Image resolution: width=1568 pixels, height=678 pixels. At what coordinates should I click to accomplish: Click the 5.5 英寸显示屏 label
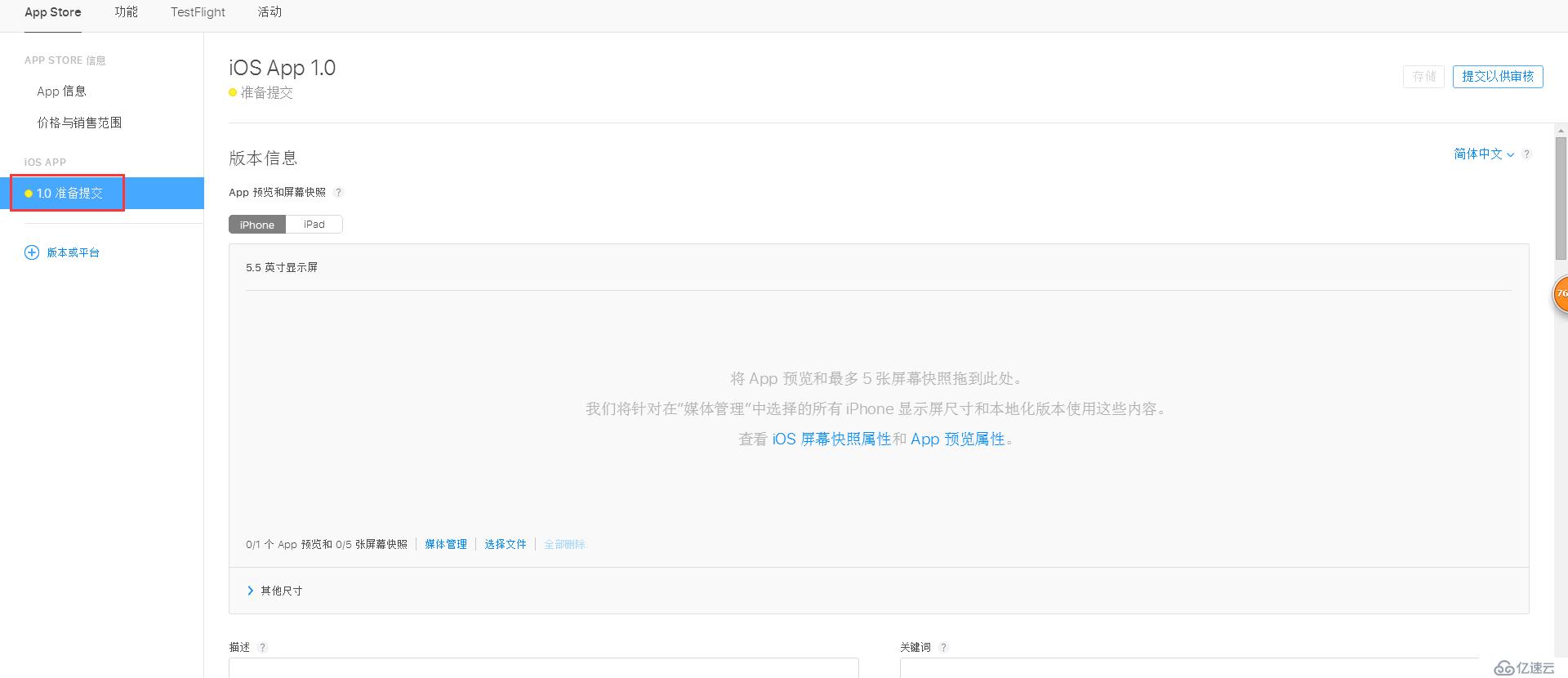click(x=282, y=268)
